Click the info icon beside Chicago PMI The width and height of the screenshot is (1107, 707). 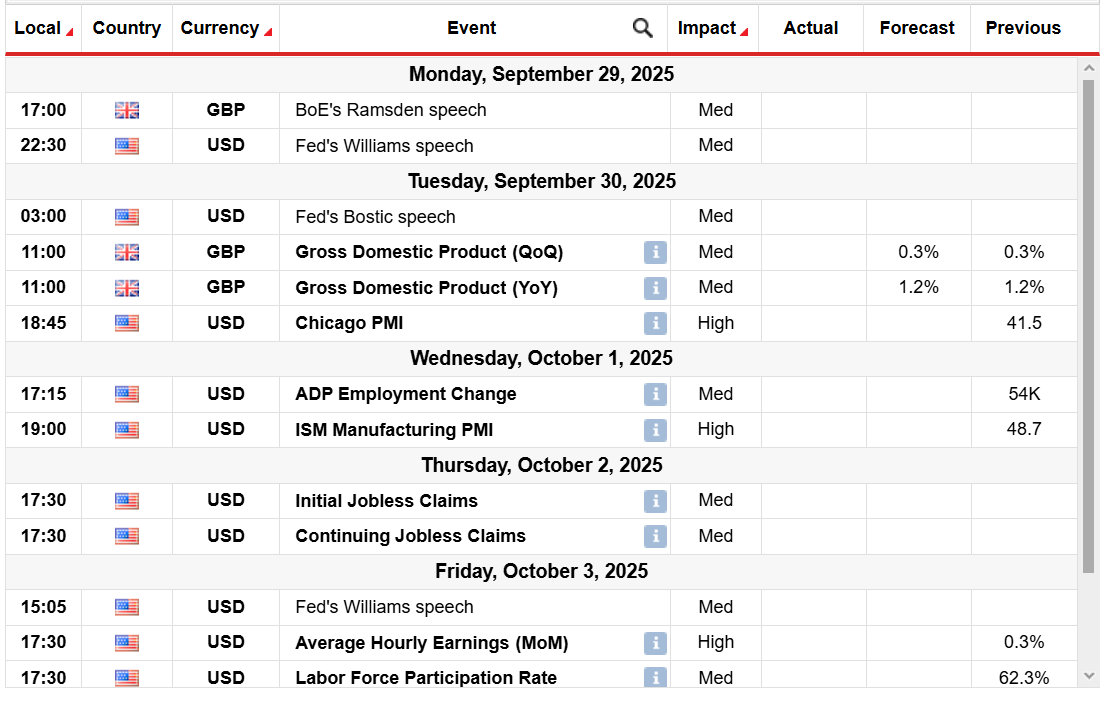tap(655, 323)
